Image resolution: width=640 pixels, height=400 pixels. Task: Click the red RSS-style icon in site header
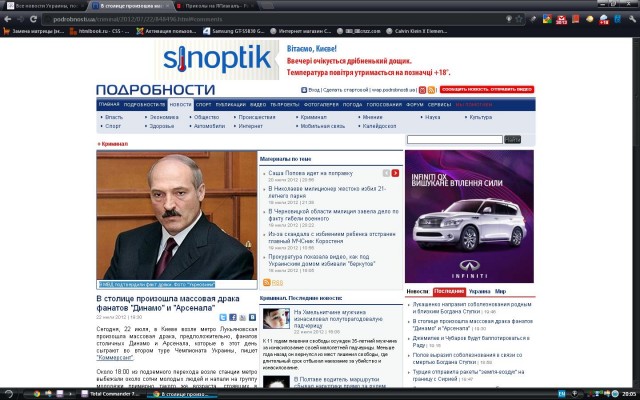click(422, 90)
